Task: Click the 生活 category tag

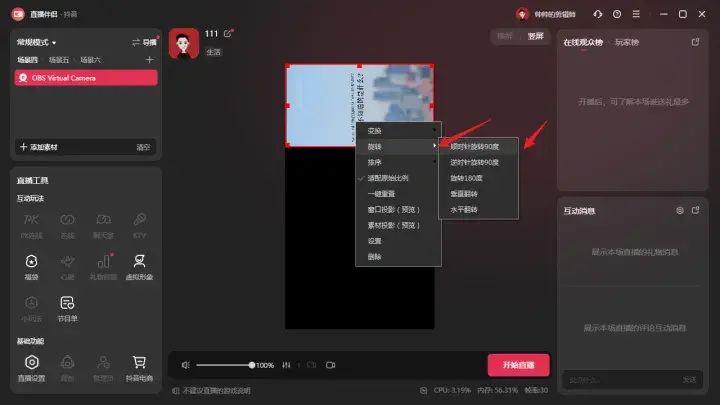Action: pos(214,52)
